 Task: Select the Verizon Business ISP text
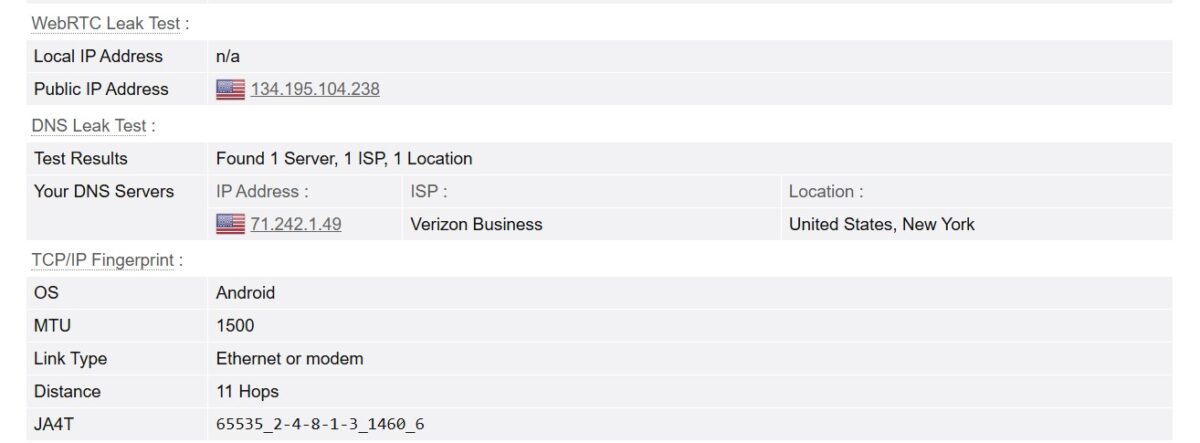point(476,224)
